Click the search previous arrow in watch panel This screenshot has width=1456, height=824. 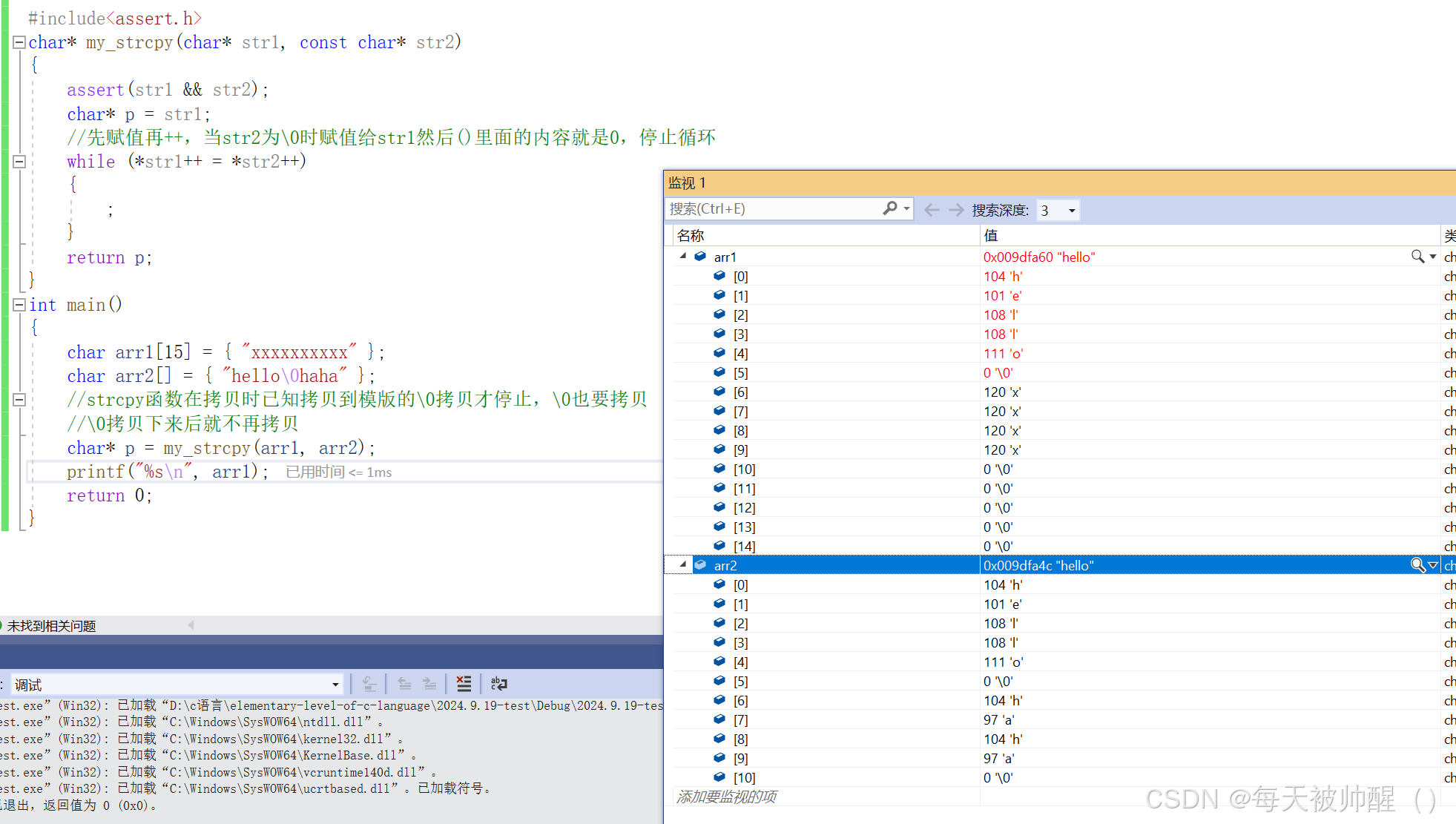click(932, 210)
